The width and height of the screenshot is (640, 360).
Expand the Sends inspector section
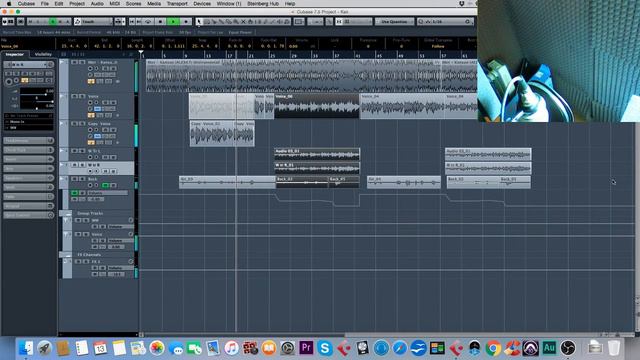tap(29, 187)
